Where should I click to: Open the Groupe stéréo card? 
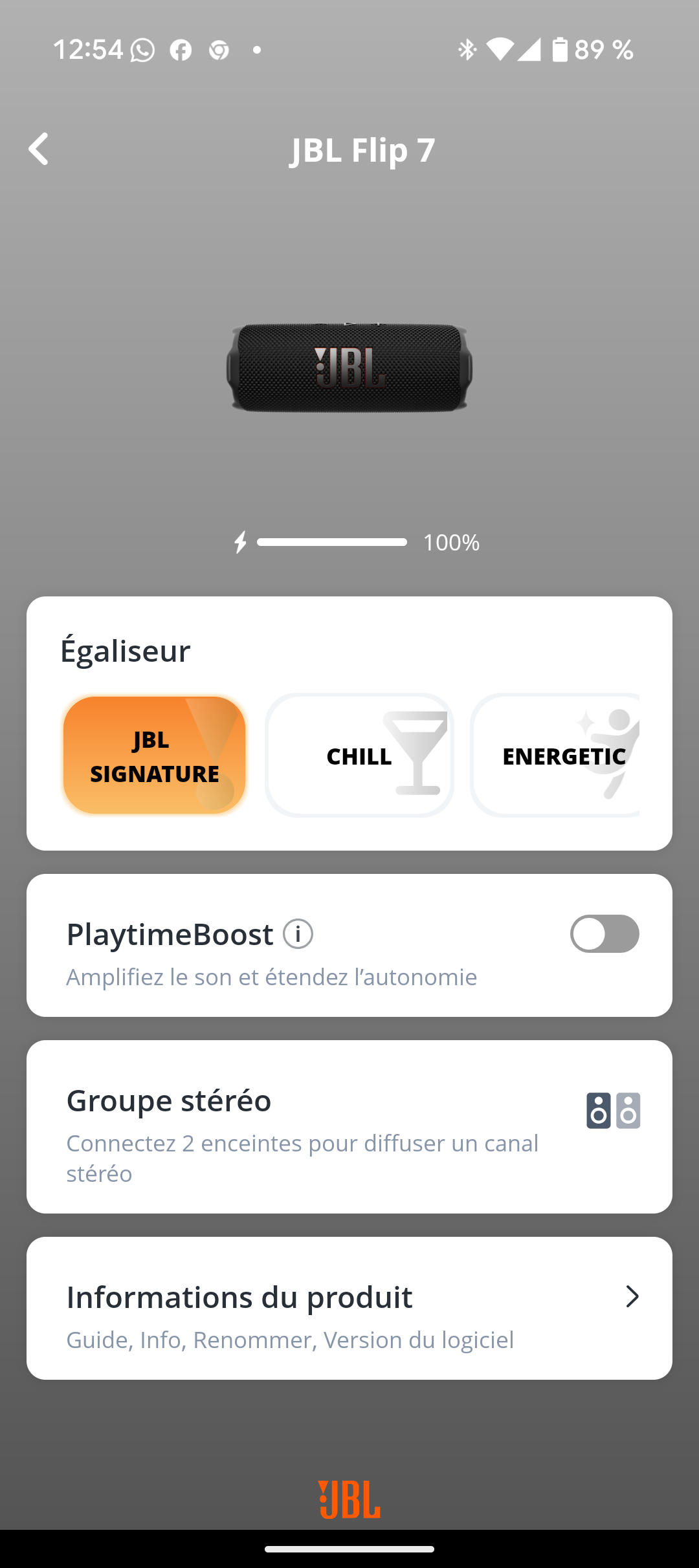click(349, 1127)
